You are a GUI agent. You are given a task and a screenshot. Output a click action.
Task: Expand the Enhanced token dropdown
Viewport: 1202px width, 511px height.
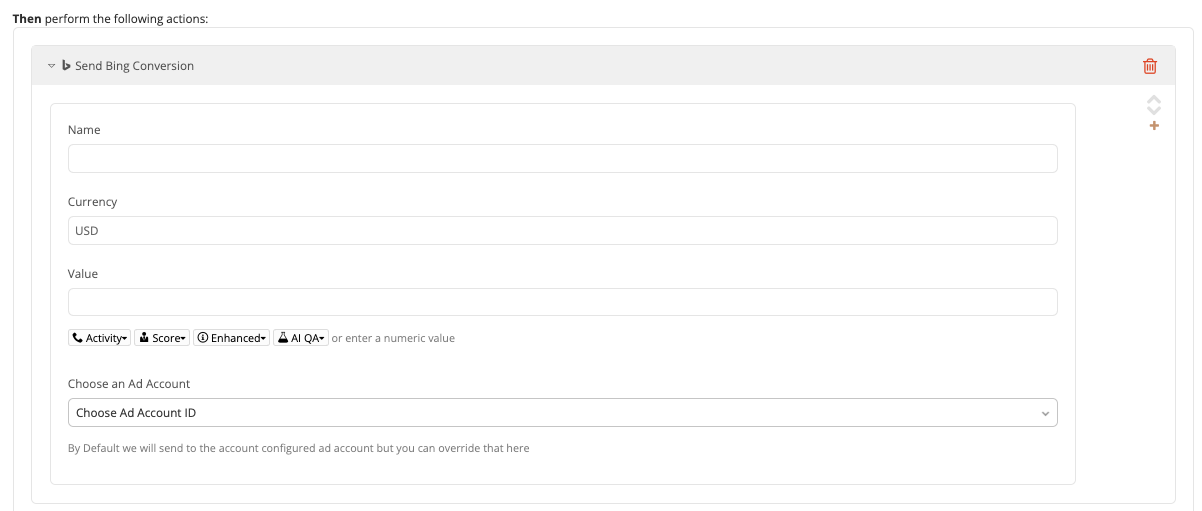click(x=231, y=338)
